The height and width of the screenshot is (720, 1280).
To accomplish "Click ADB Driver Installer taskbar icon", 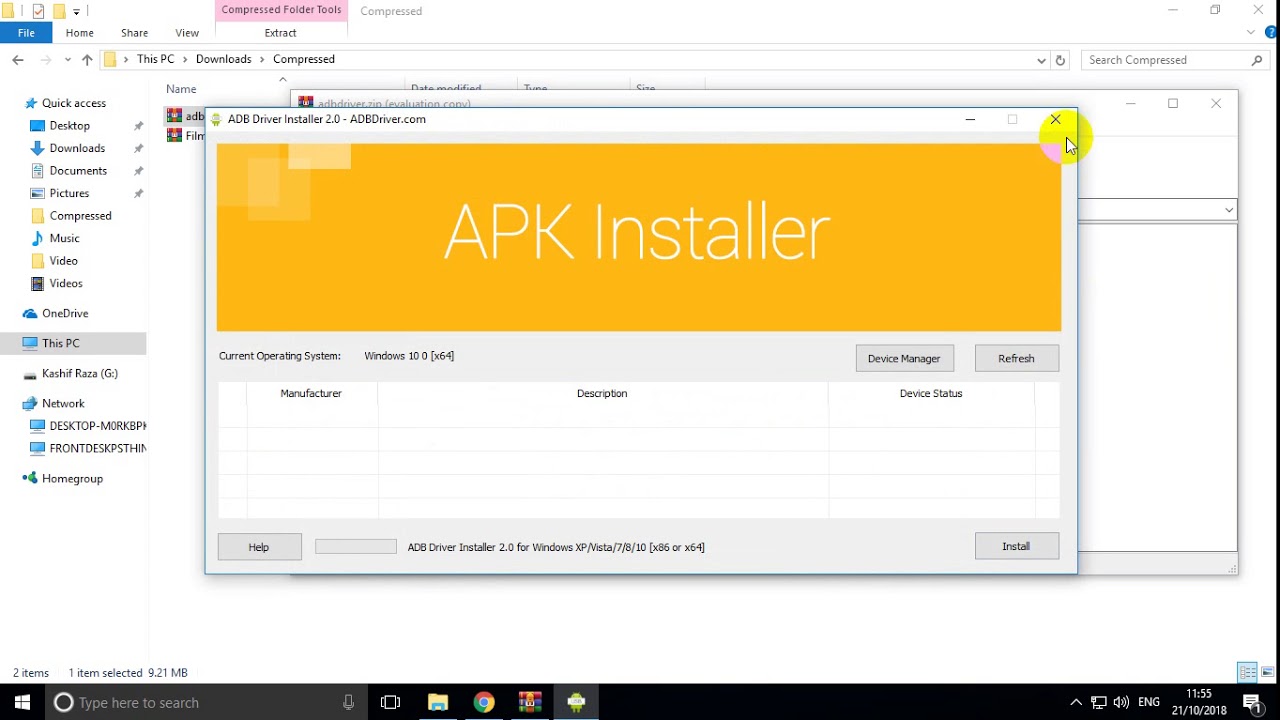I will click(576, 702).
